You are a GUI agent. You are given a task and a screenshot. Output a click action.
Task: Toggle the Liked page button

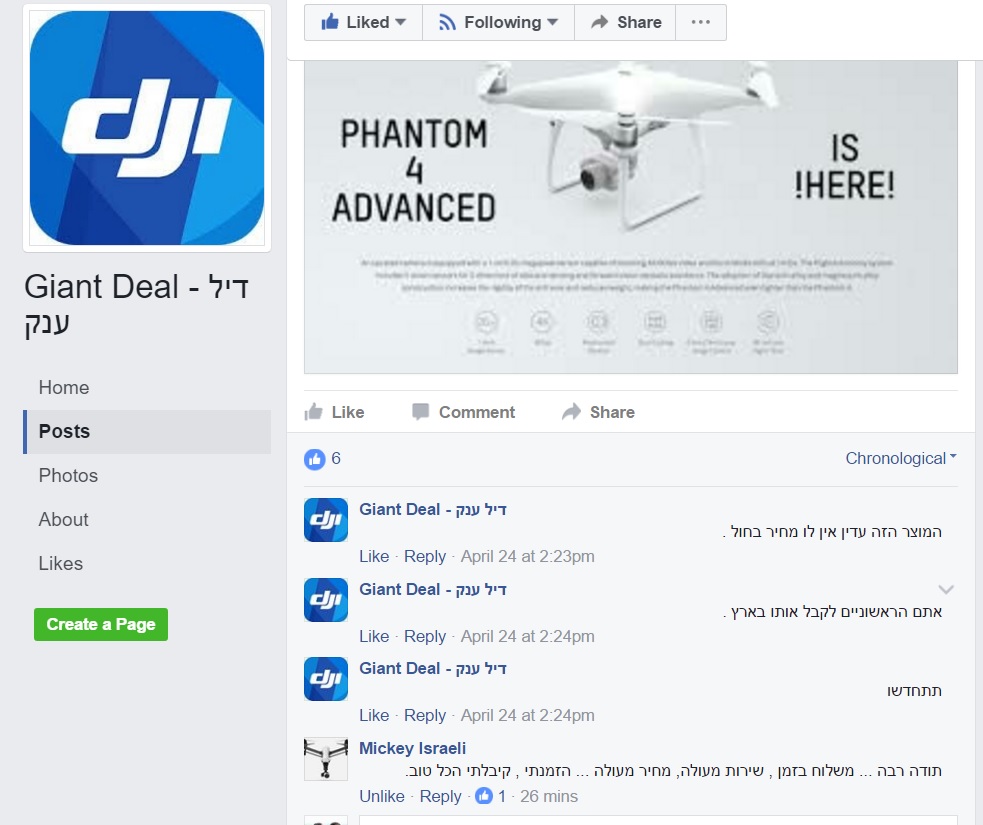click(x=363, y=23)
